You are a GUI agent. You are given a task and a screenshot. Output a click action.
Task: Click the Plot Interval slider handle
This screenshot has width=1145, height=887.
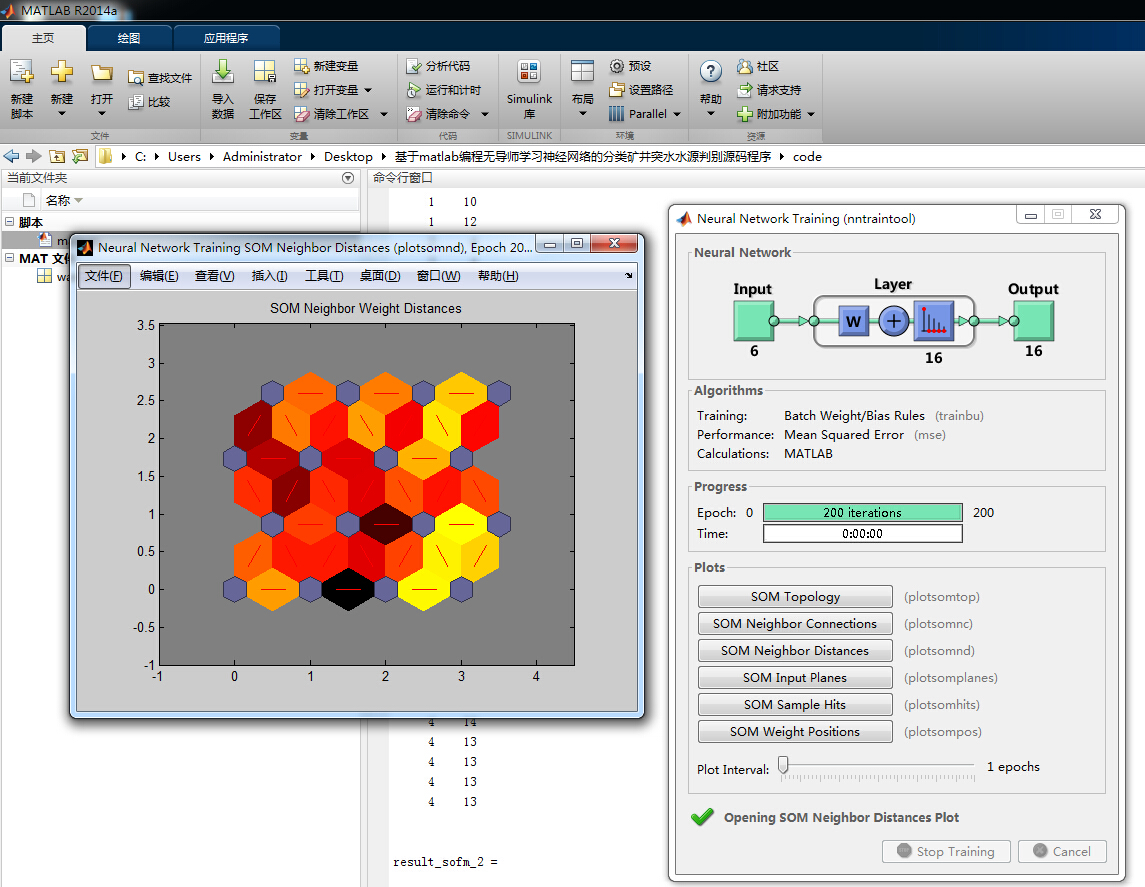pos(784,765)
